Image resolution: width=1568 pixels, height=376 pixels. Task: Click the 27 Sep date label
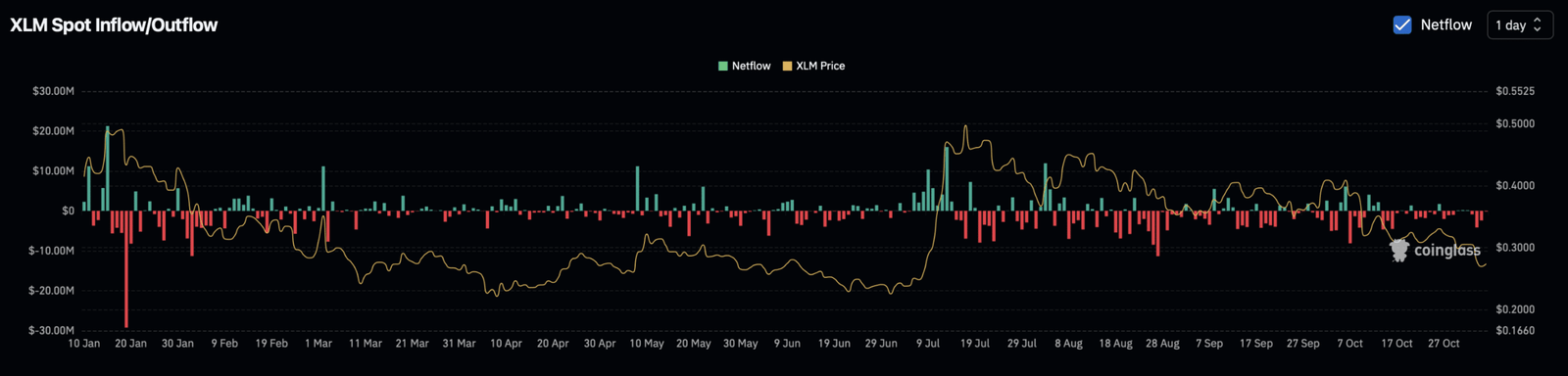[1303, 344]
